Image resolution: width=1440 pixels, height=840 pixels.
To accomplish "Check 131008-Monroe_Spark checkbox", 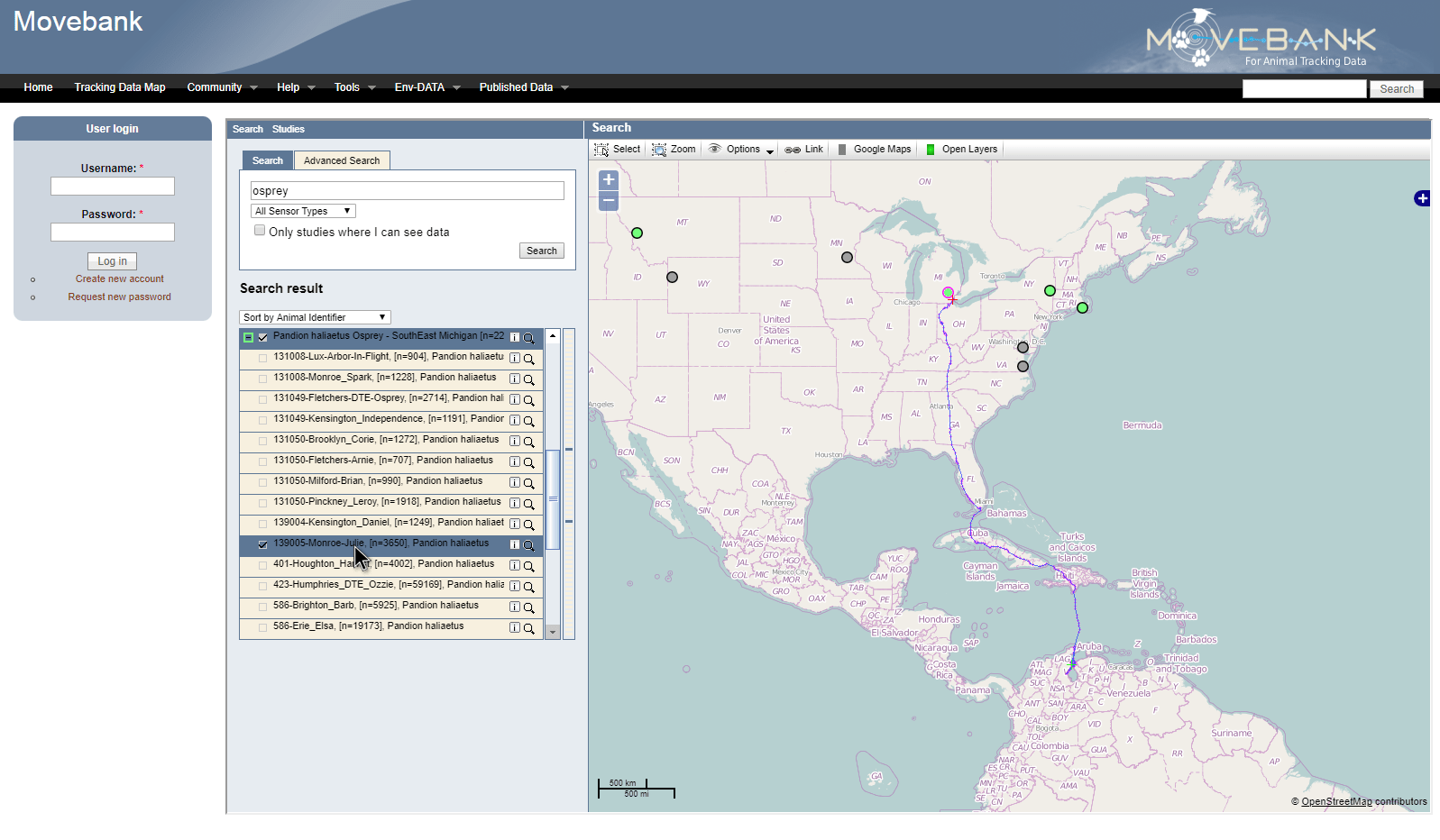I will (263, 379).
